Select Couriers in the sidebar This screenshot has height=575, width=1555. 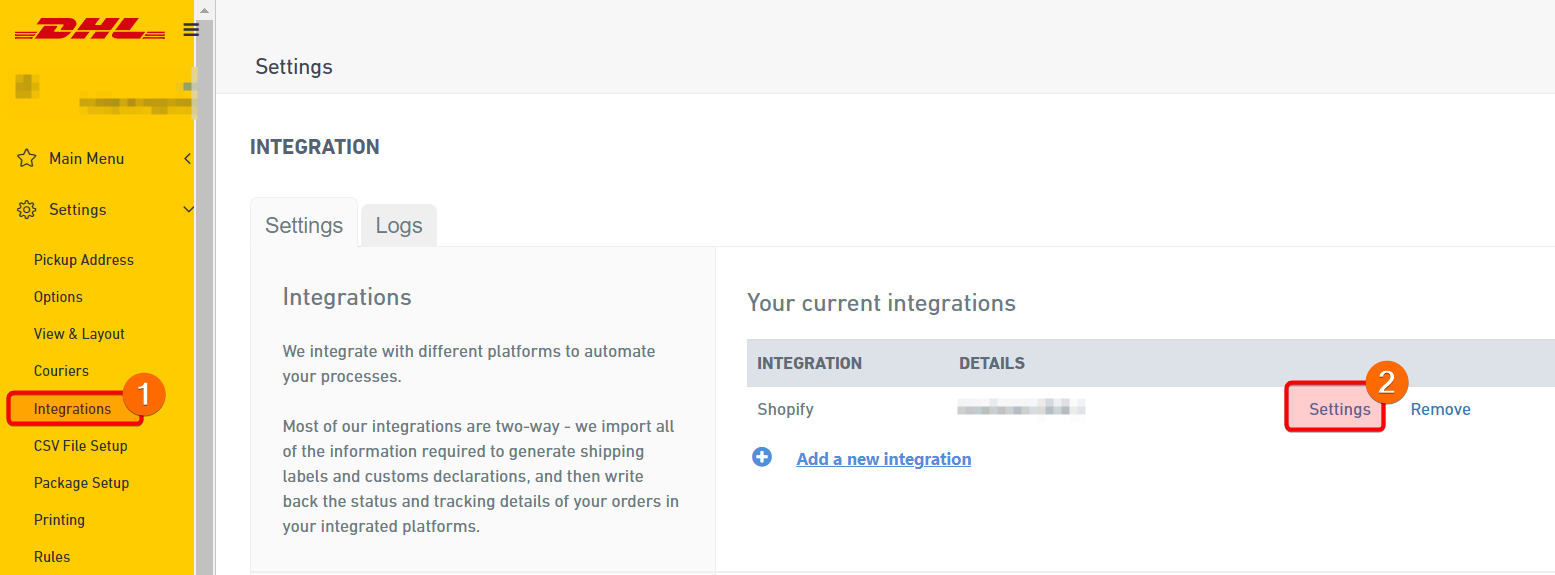coord(61,371)
